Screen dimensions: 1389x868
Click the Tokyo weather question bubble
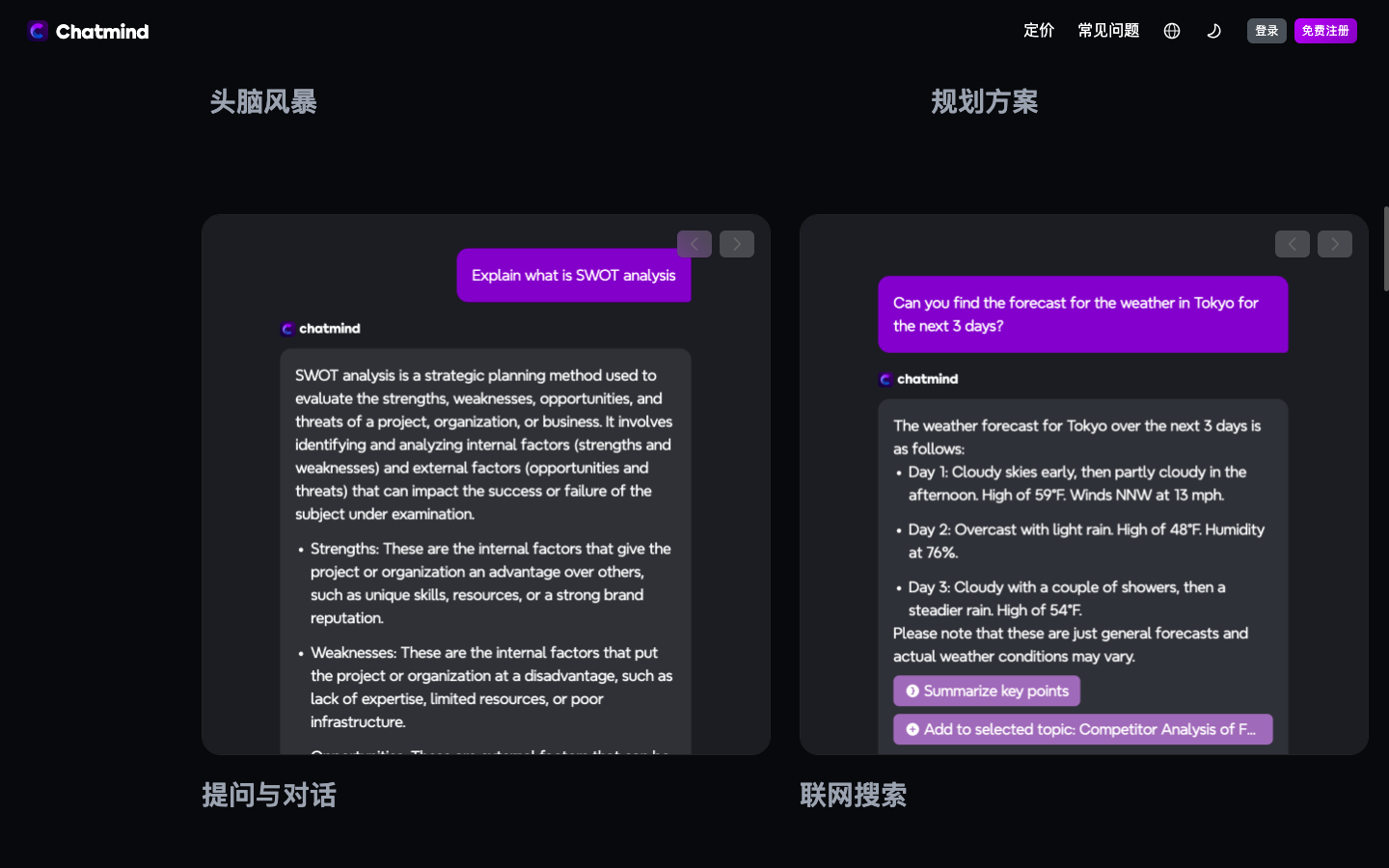click(1082, 314)
